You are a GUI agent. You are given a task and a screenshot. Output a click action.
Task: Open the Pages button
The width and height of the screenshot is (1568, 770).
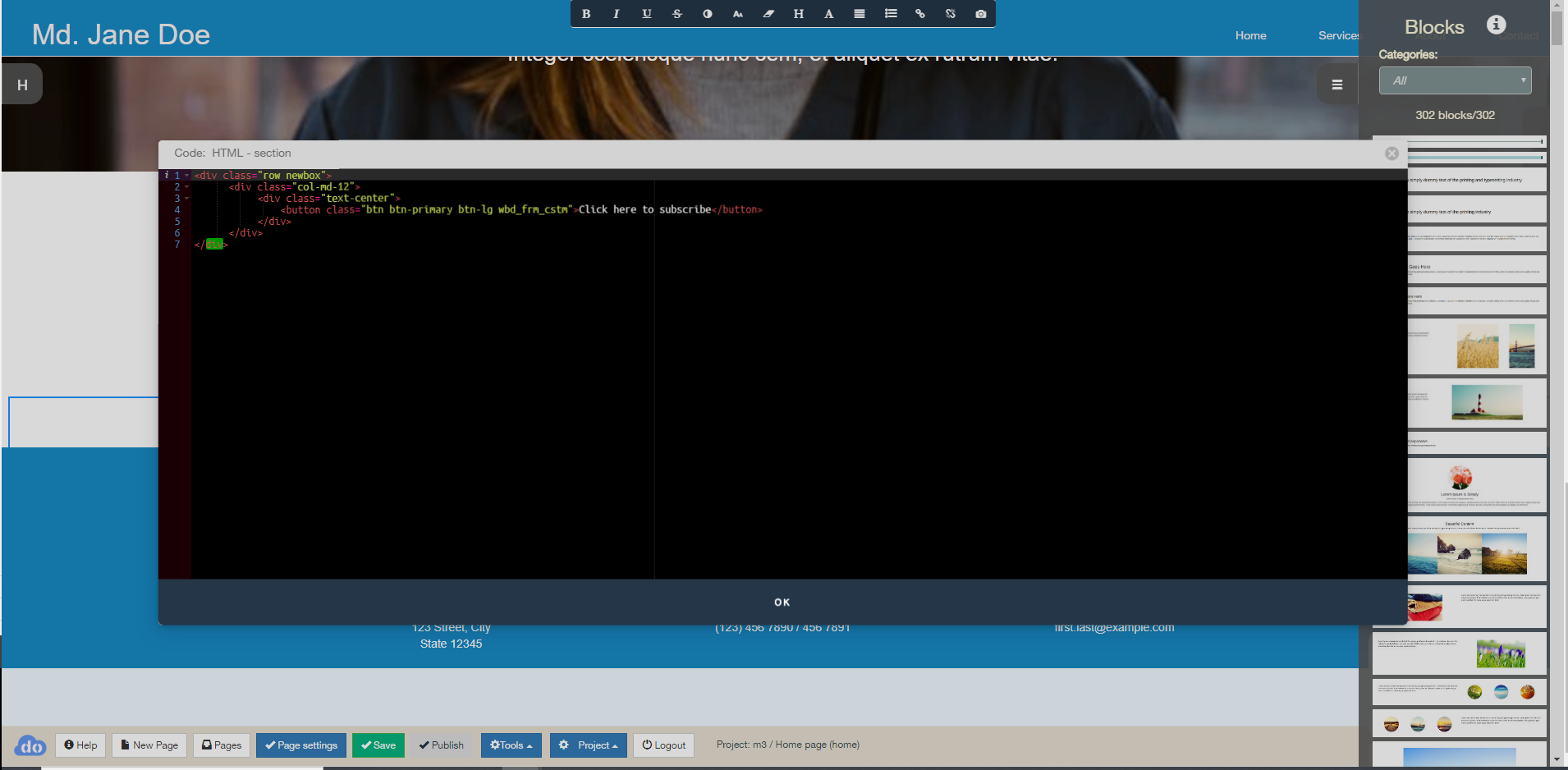tap(222, 745)
